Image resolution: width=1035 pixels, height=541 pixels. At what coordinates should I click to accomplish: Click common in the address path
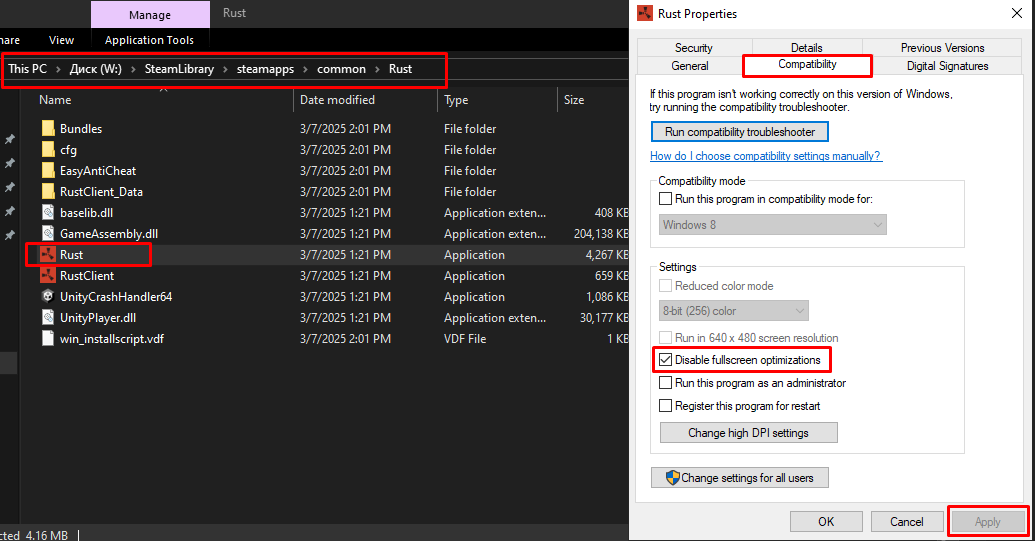coord(341,69)
